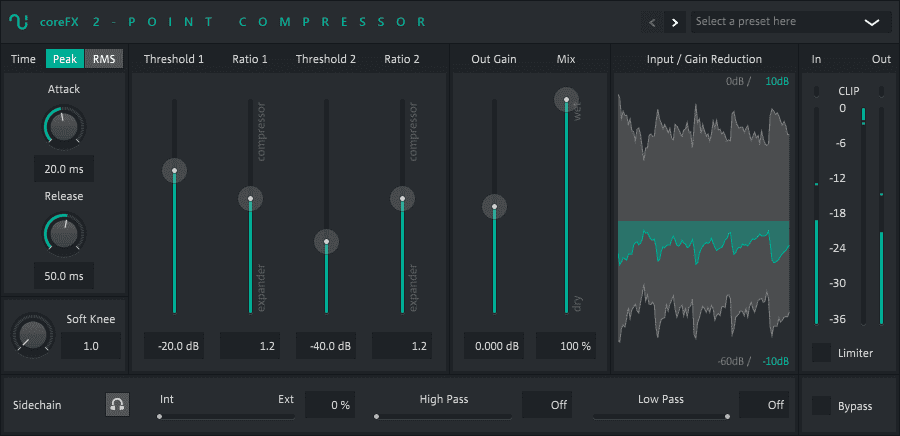This screenshot has width=900, height=436.
Task: Click the Threshold 1 slider handle
Action: 175,171
